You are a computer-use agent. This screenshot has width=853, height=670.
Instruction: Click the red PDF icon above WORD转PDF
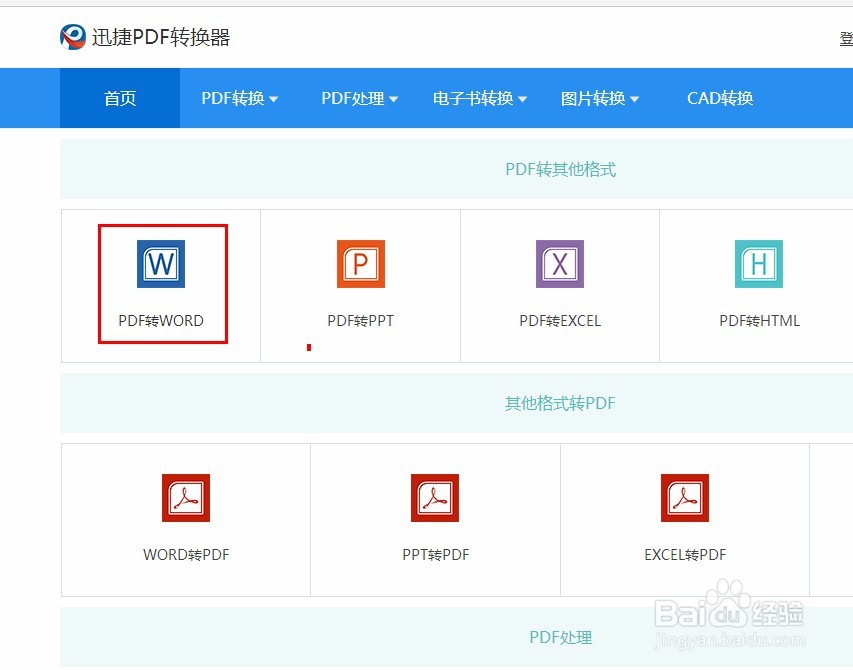pos(186,498)
